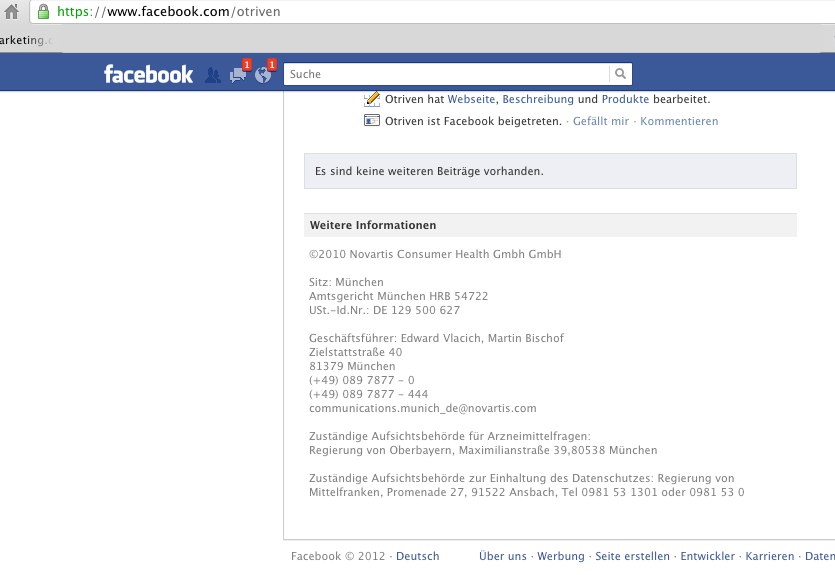
Task: Click 'Facebook © 2012' footer text
Action: pos(338,556)
